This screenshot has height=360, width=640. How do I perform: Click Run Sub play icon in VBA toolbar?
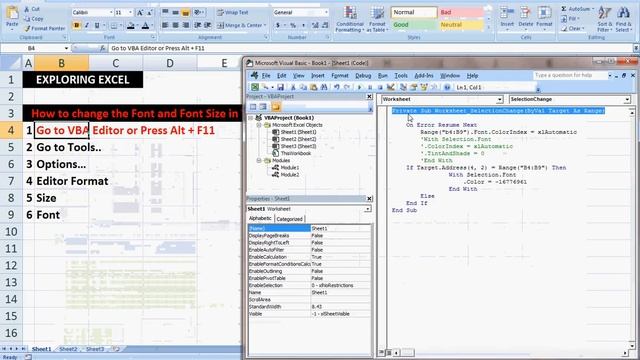(360, 87)
